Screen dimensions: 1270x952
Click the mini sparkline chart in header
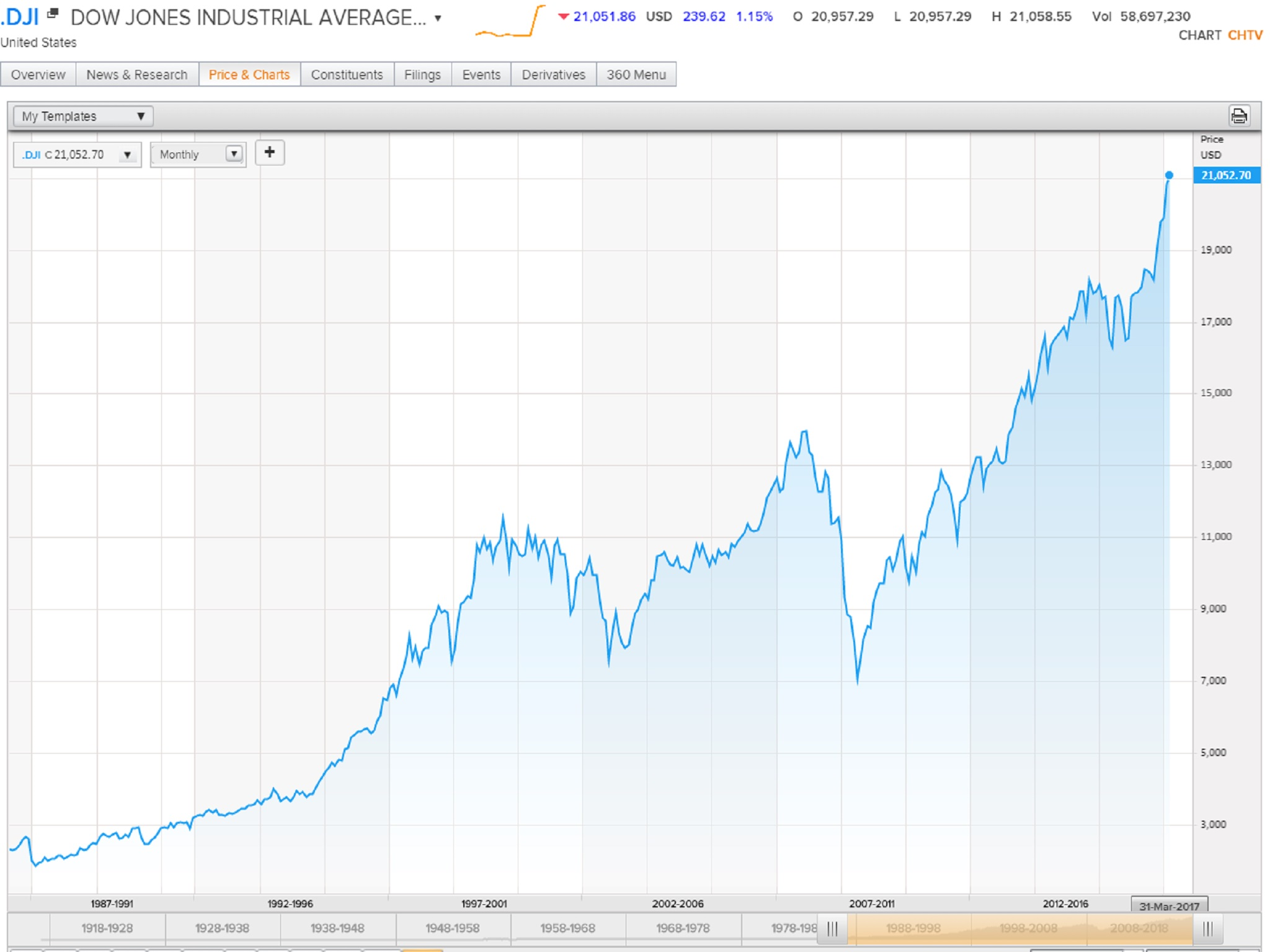tap(510, 22)
